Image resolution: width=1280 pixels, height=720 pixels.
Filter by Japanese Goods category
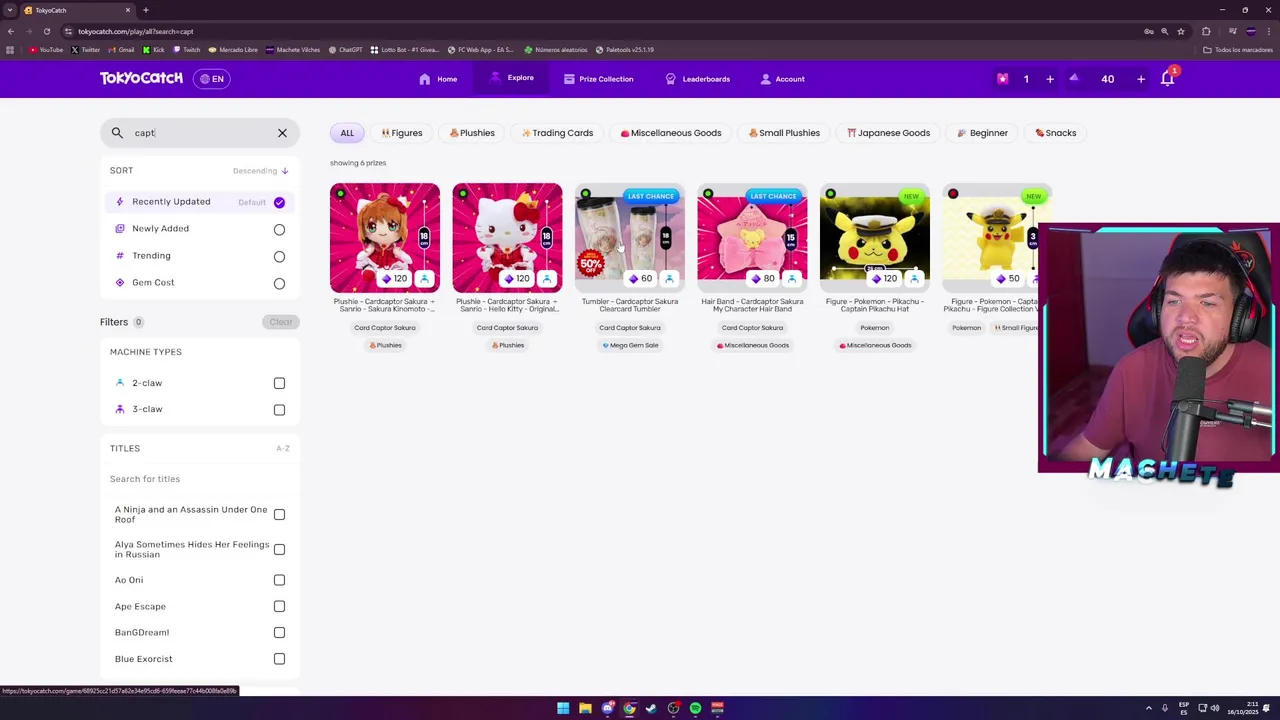888,133
